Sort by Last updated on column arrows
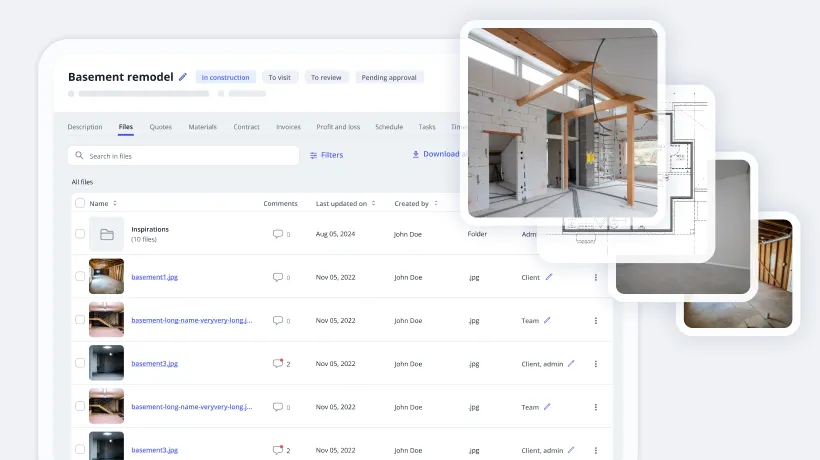This screenshot has width=820, height=460. pos(373,203)
